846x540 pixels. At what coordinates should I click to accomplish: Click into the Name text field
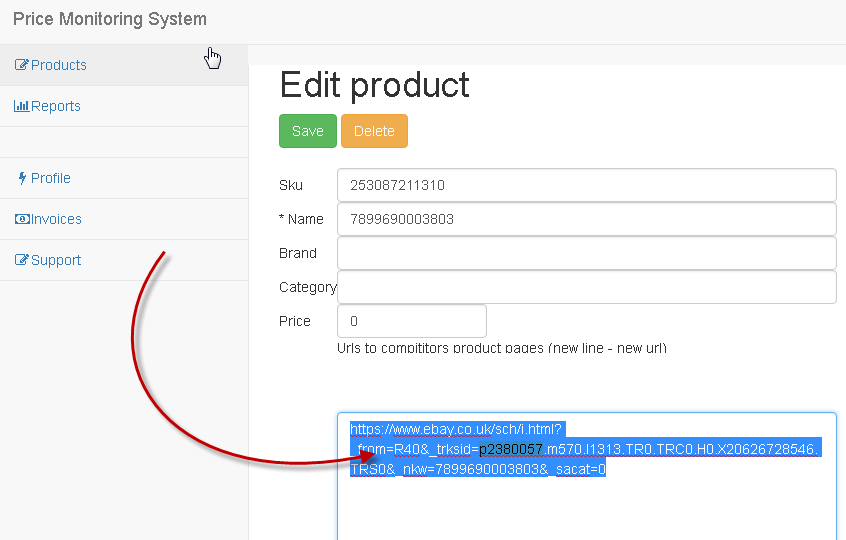coord(586,219)
